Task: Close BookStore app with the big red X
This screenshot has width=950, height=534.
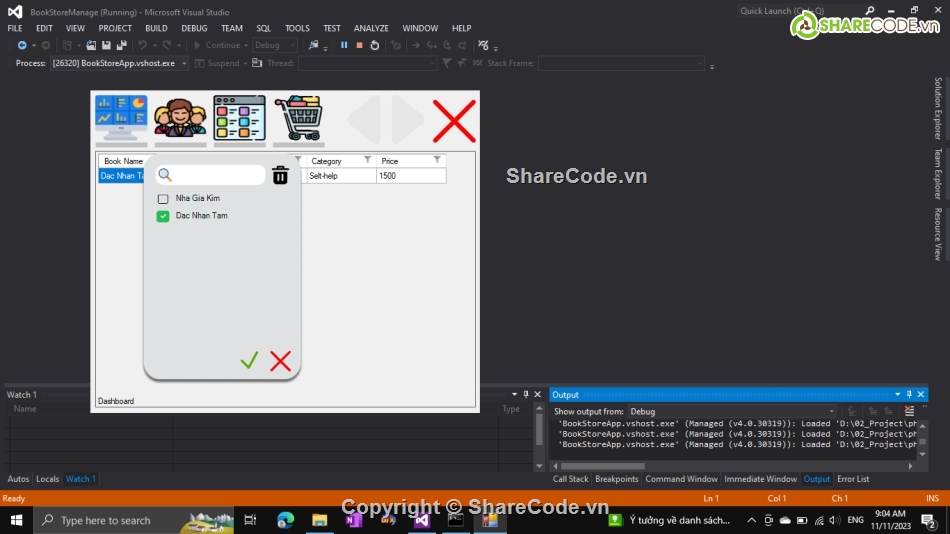Action: pos(454,121)
